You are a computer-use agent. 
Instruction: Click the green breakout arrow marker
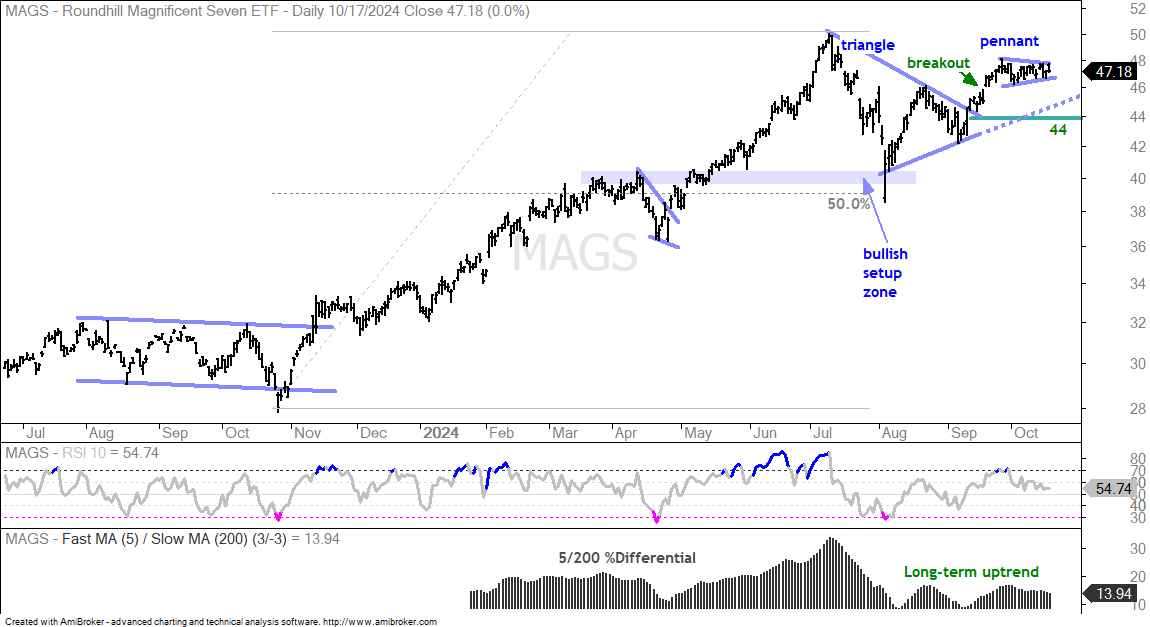969,78
